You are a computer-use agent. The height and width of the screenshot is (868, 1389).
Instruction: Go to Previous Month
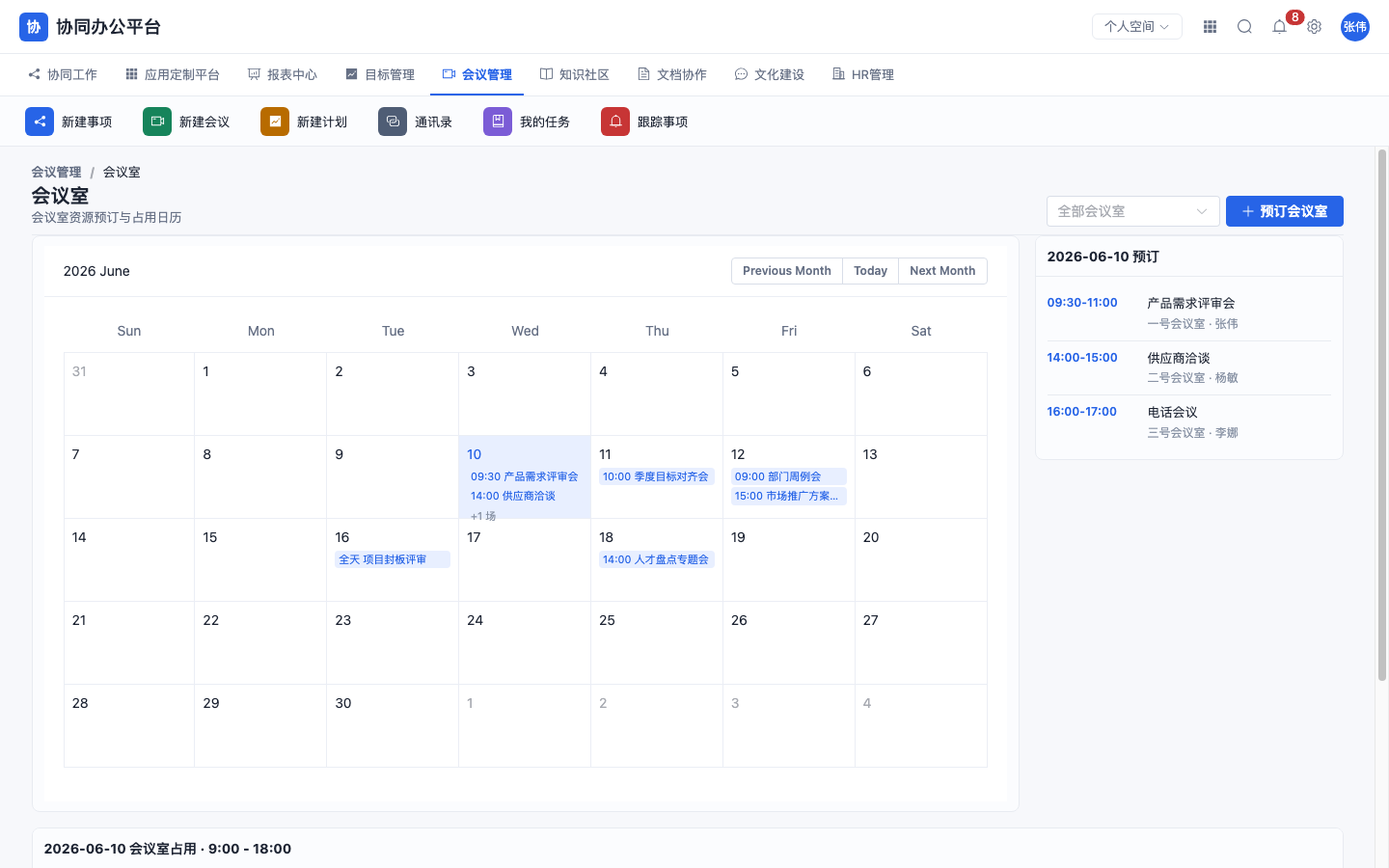click(787, 271)
